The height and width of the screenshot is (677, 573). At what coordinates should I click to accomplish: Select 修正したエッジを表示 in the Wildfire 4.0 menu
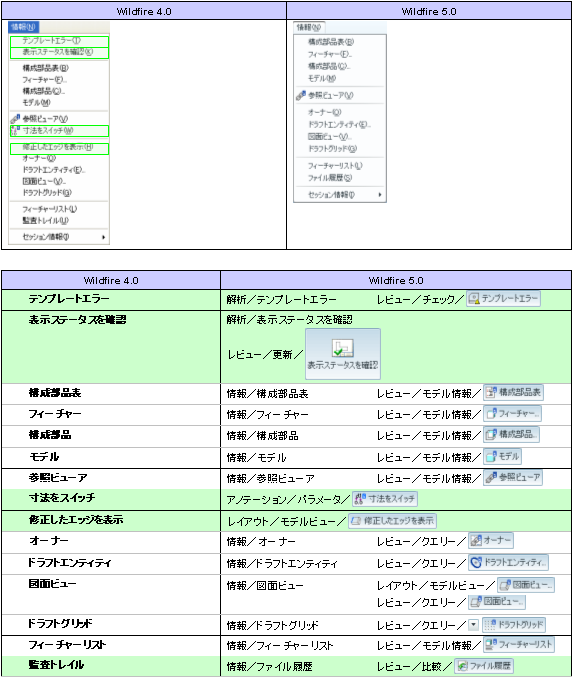[59, 147]
